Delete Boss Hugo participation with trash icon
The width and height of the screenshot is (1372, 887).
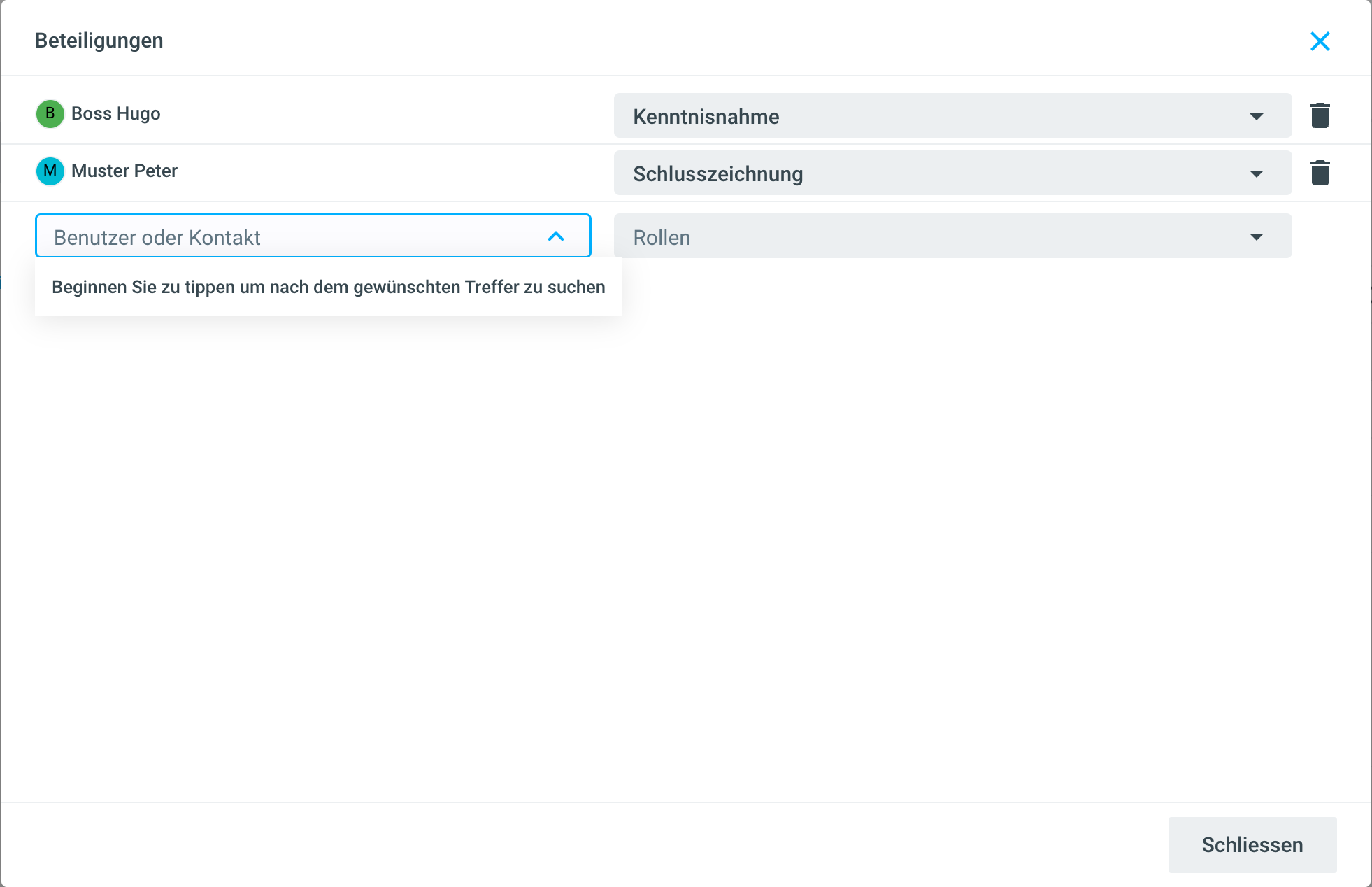1320,115
